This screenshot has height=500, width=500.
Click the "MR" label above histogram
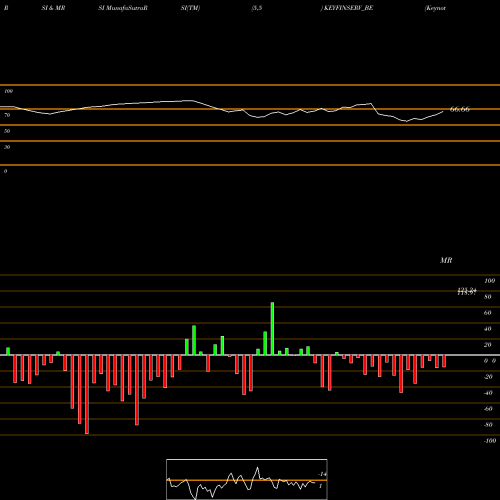[446, 260]
